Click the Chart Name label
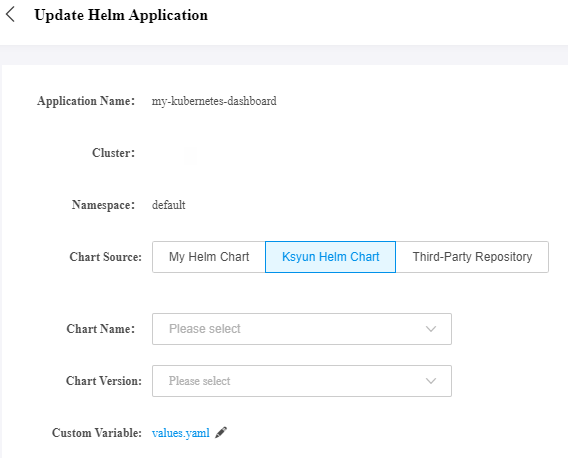Viewport: 568px width, 458px height. click(101, 329)
